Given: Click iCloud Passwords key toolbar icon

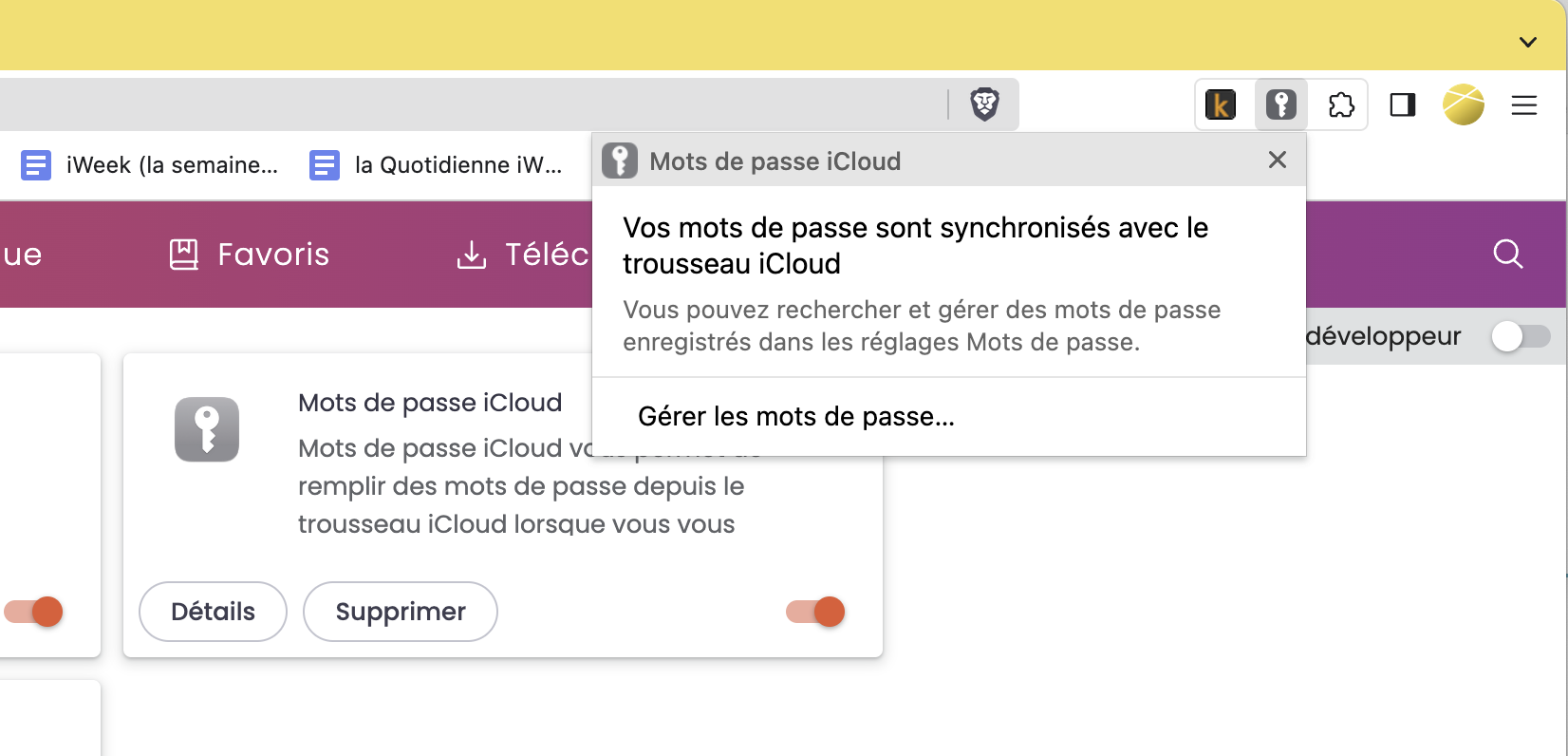Looking at the screenshot, I should coord(1281,104).
